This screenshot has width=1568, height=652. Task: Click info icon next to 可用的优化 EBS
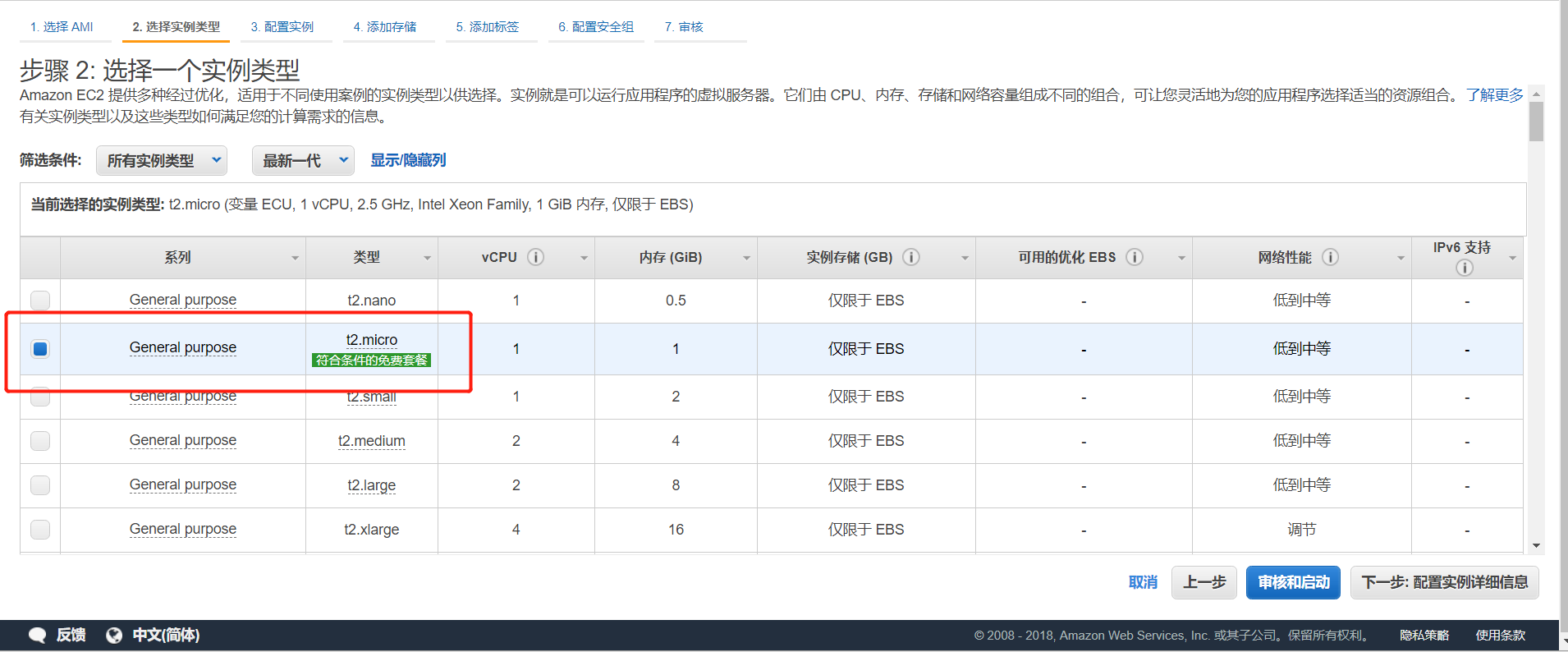(x=1135, y=257)
